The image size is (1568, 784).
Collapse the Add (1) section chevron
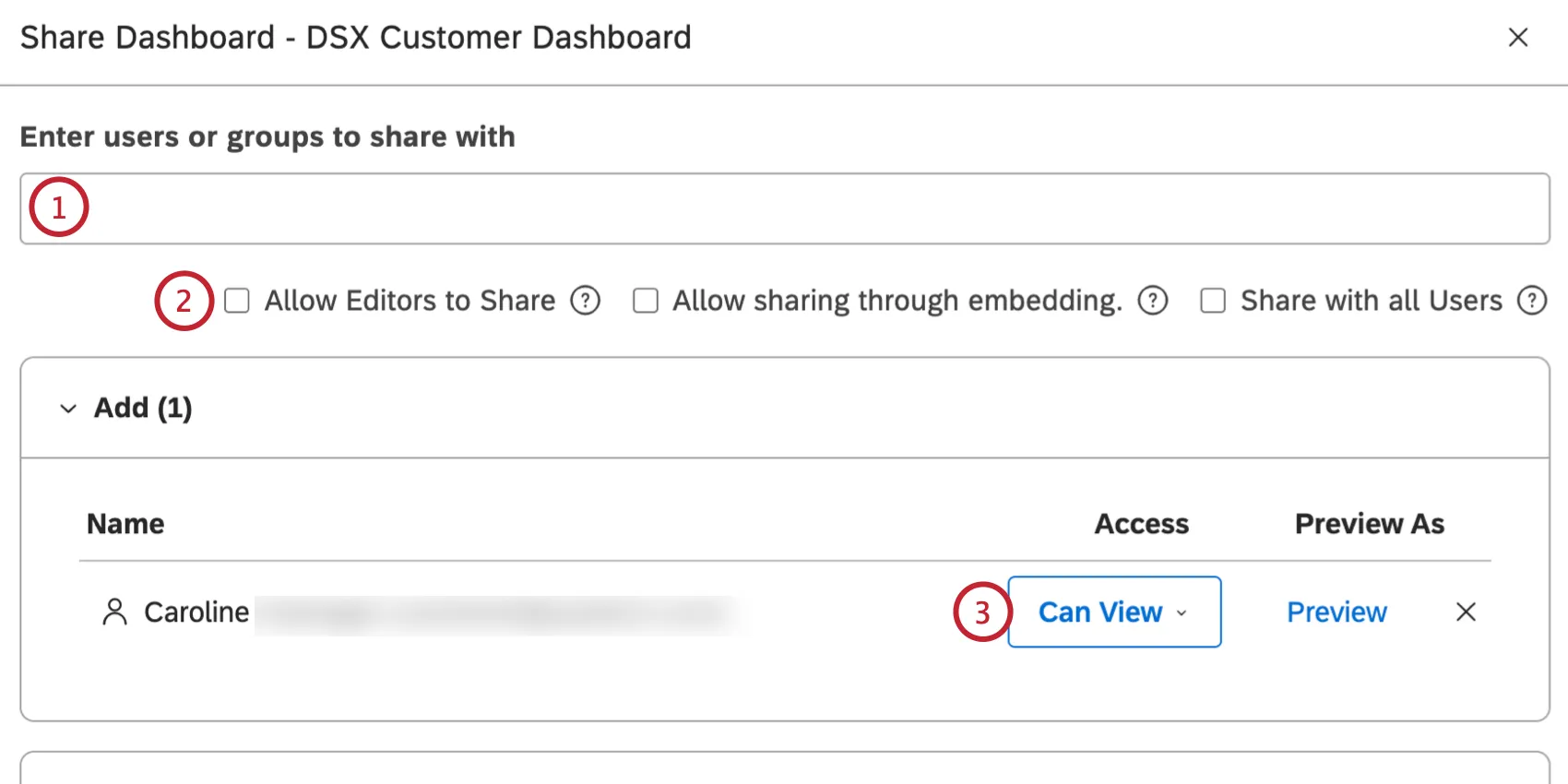coord(68,409)
